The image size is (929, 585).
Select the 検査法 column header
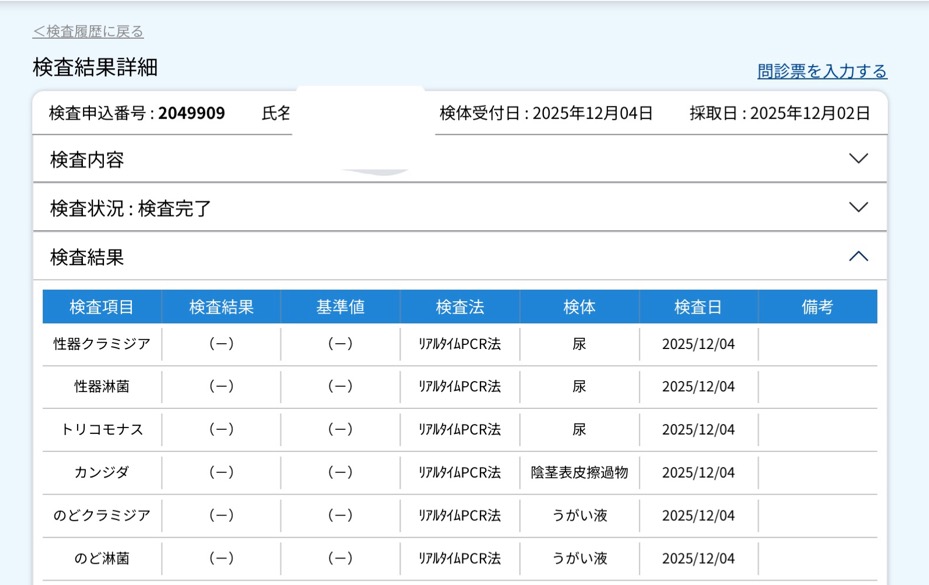coord(459,307)
